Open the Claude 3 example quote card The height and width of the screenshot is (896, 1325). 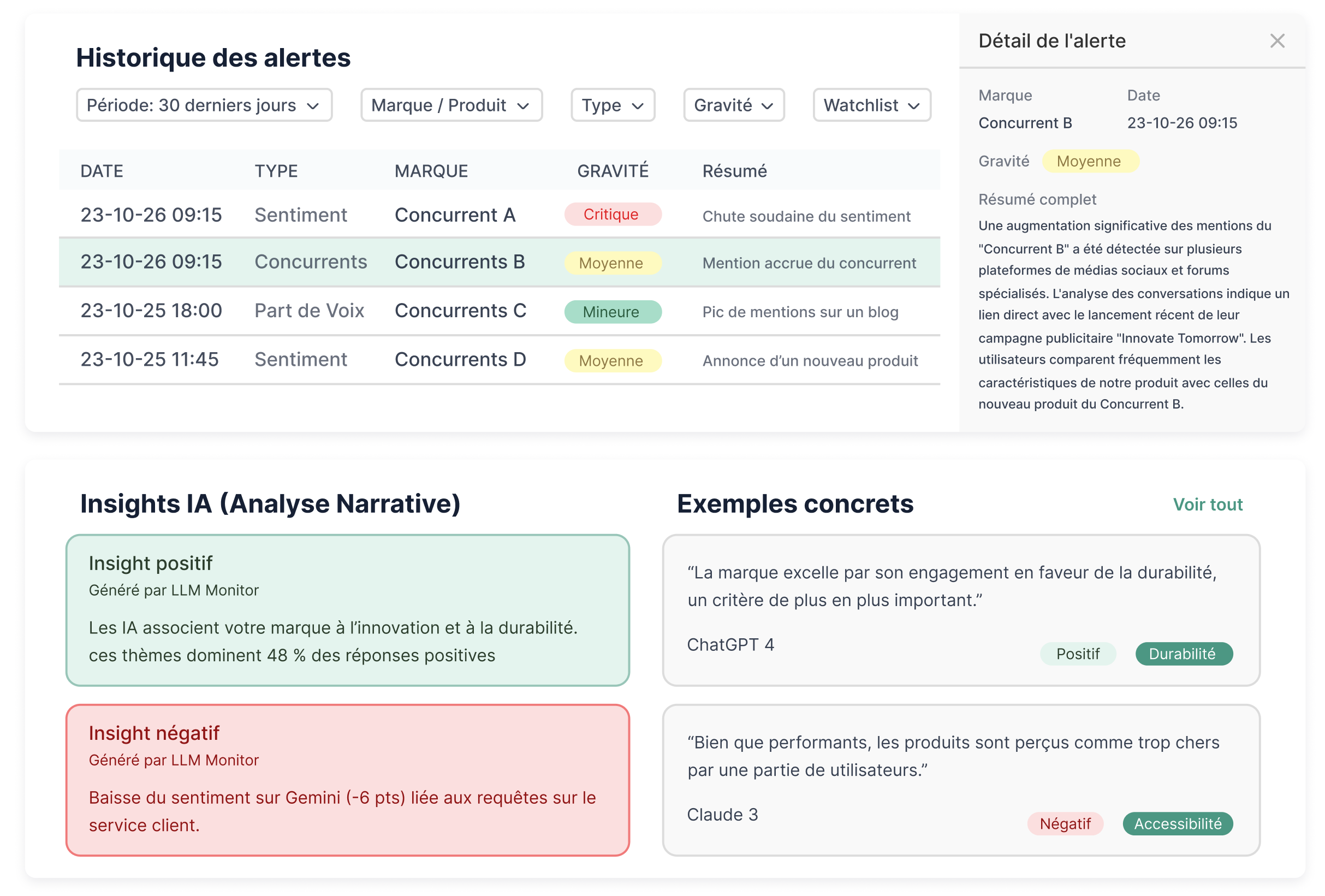(961, 781)
